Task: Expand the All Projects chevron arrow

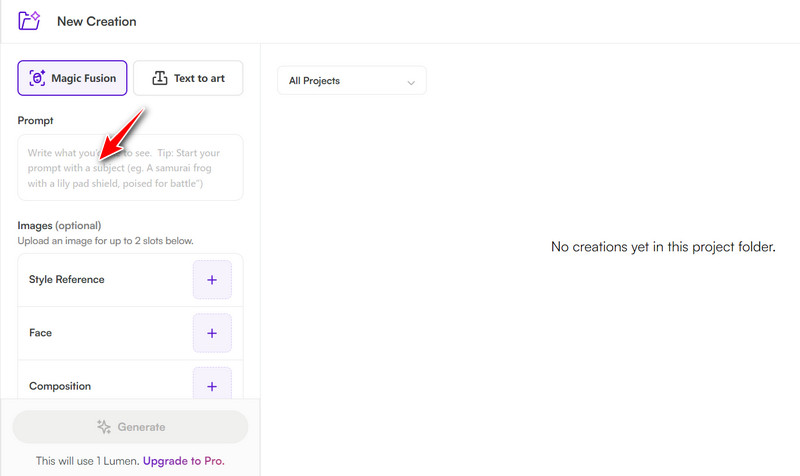Action: (x=411, y=81)
